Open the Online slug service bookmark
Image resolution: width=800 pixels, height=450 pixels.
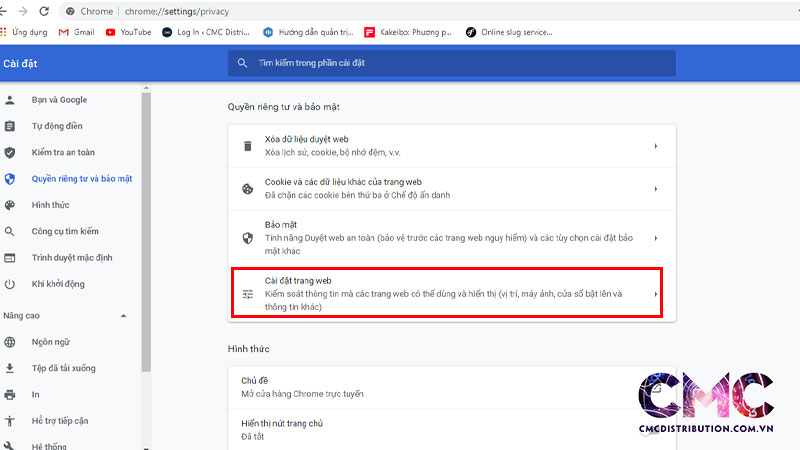click(x=509, y=32)
